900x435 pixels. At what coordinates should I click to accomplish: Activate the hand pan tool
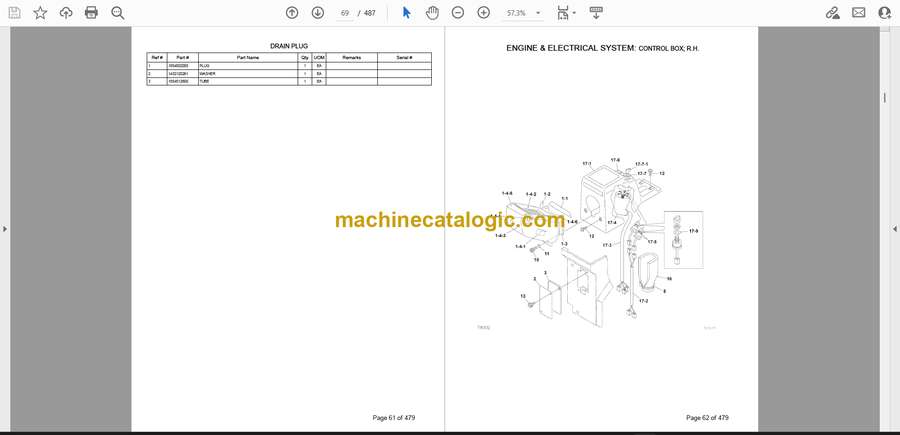432,13
